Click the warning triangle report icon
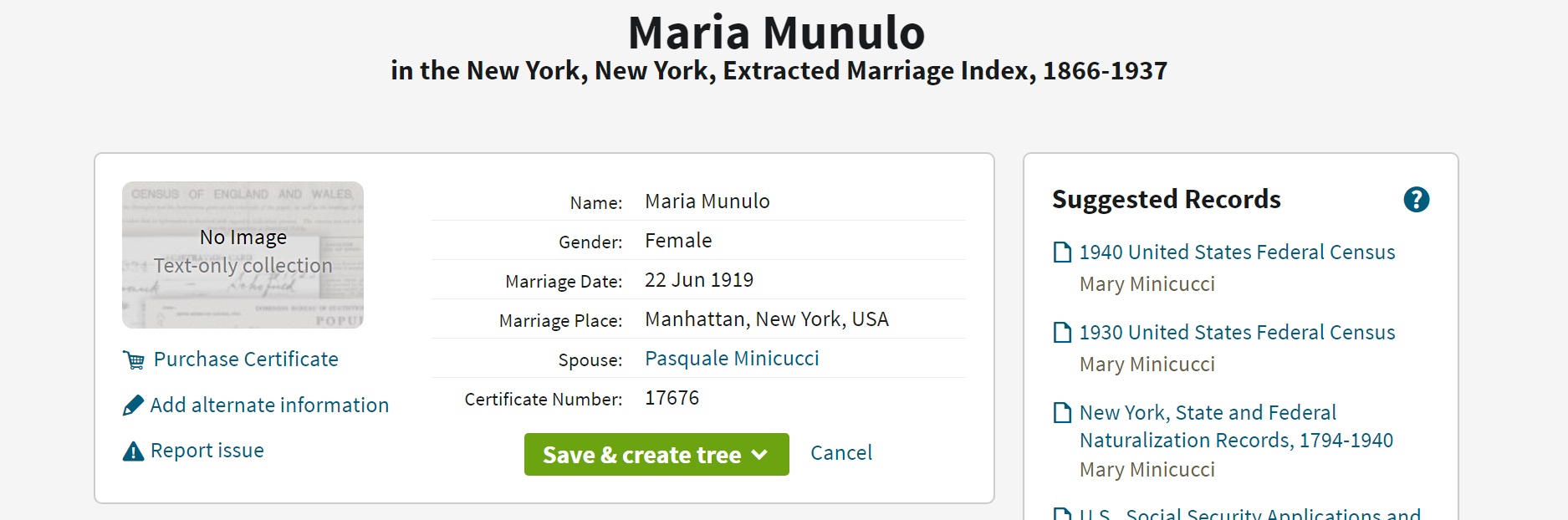The image size is (1568, 520). 133,451
